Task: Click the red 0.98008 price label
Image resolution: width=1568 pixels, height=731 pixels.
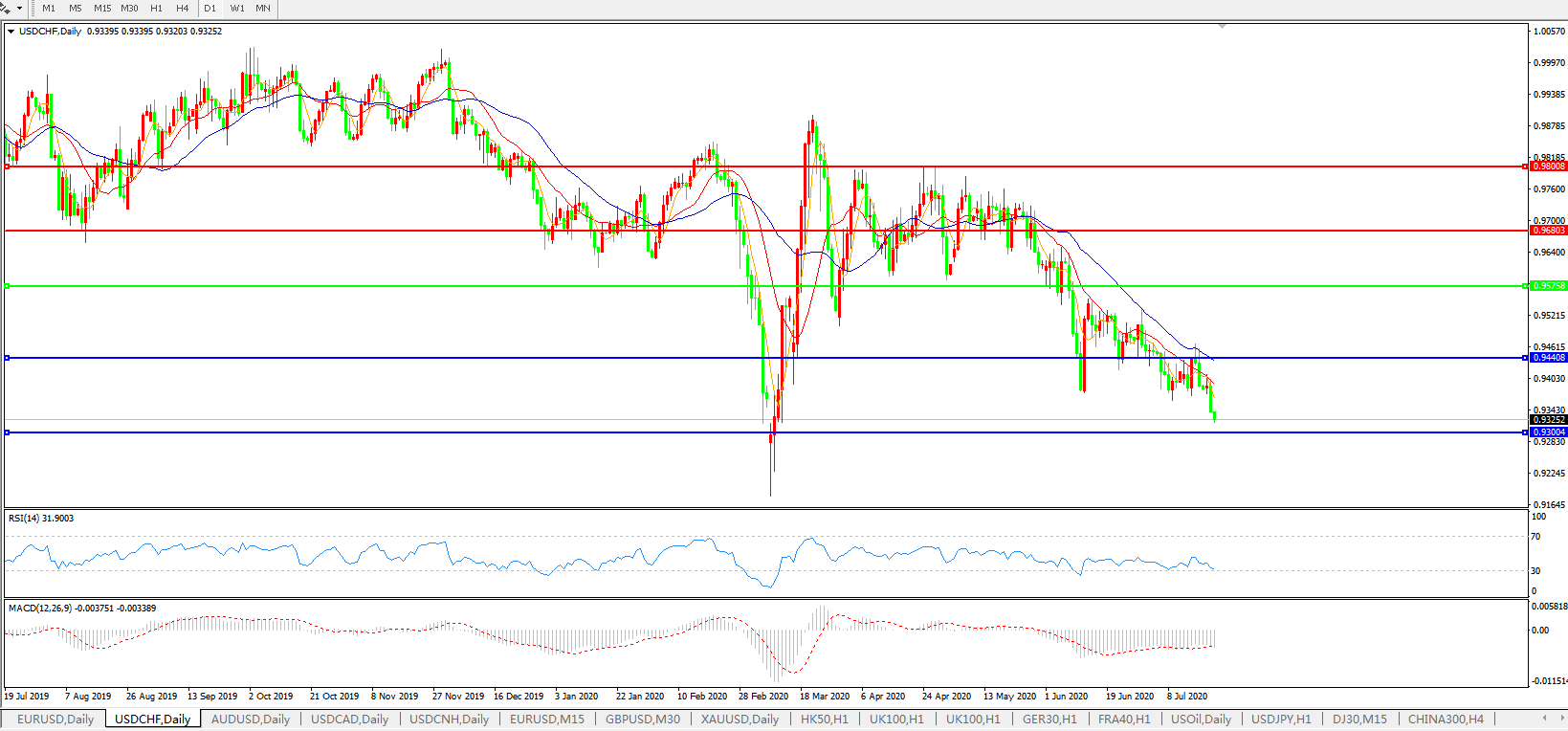Action: [x=1549, y=166]
